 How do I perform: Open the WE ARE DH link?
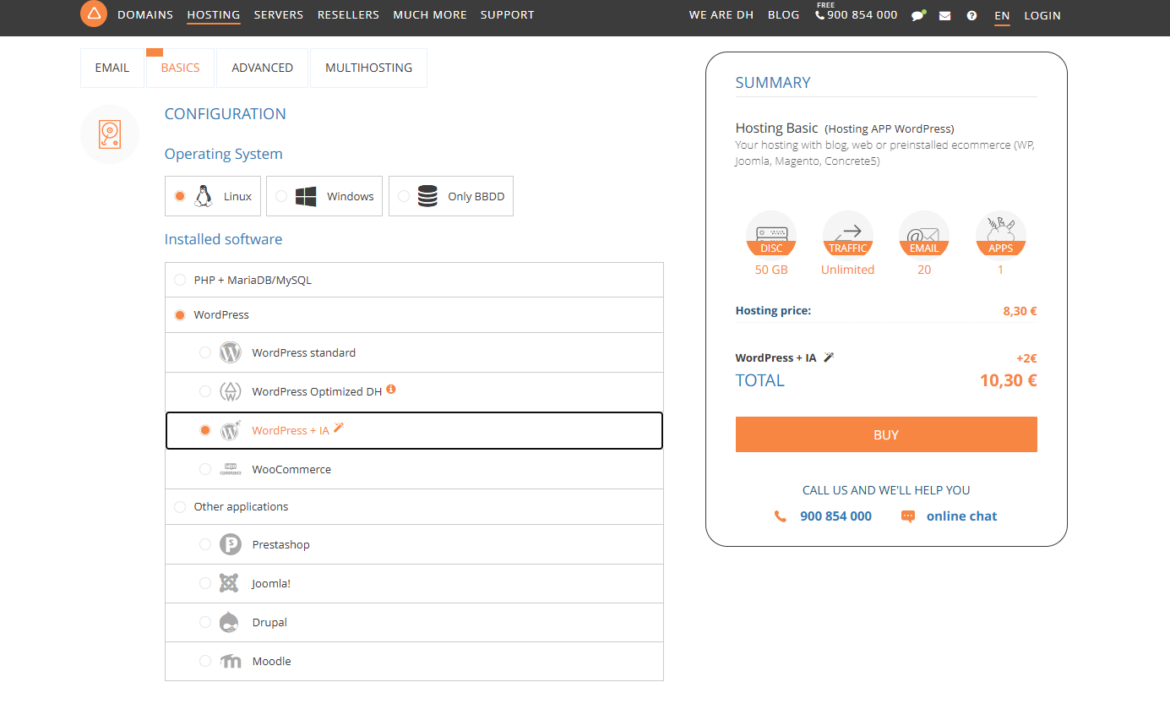tap(721, 15)
